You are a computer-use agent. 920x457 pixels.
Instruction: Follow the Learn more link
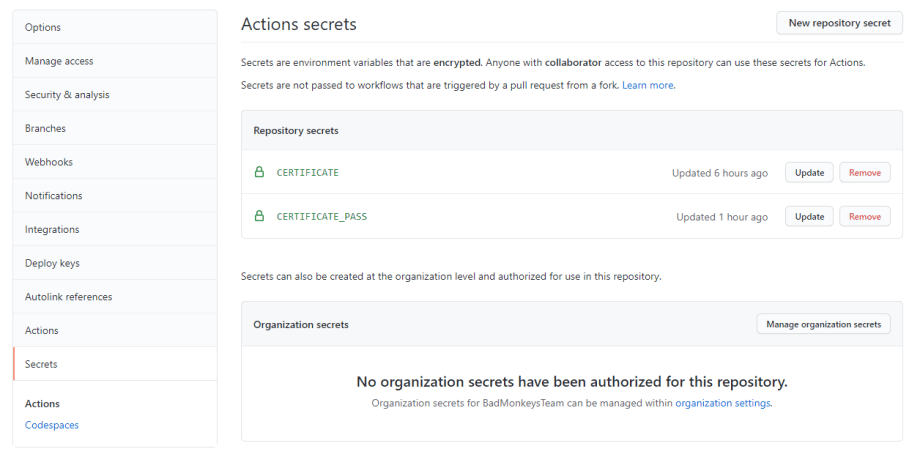coord(648,86)
